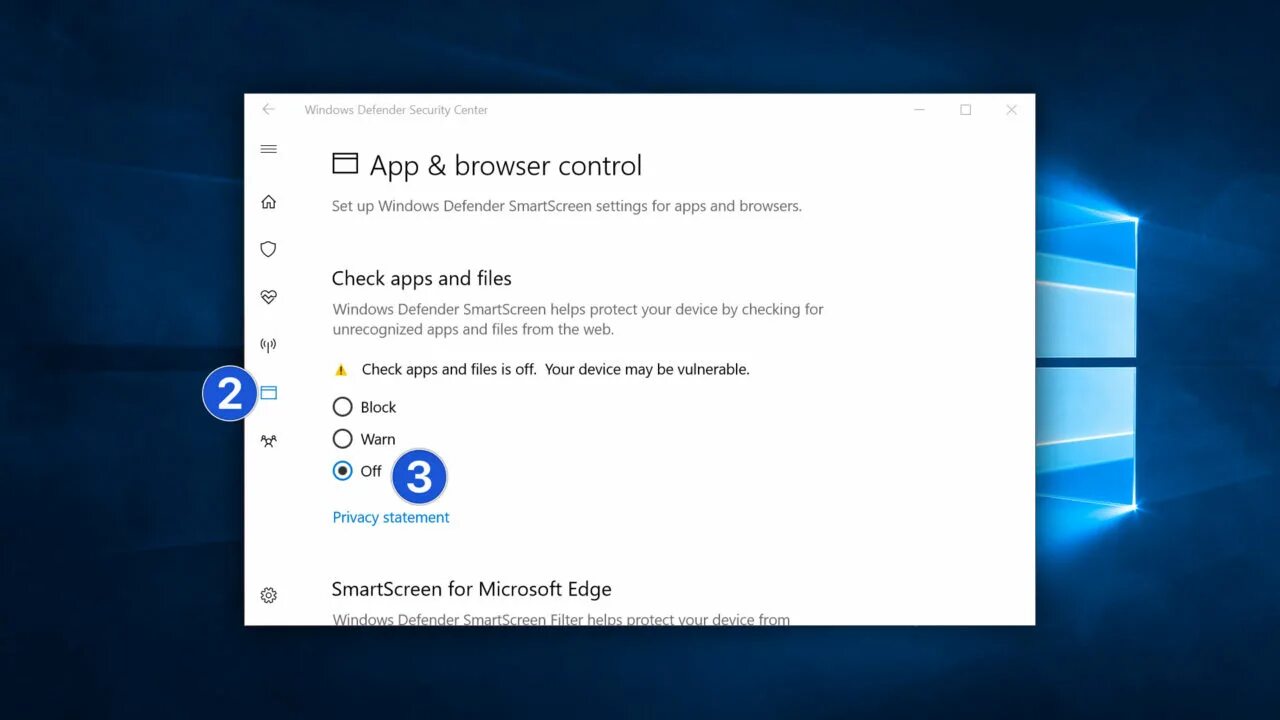Click the App & browser control heading icon
The height and width of the screenshot is (720, 1280).
pos(345,164)
